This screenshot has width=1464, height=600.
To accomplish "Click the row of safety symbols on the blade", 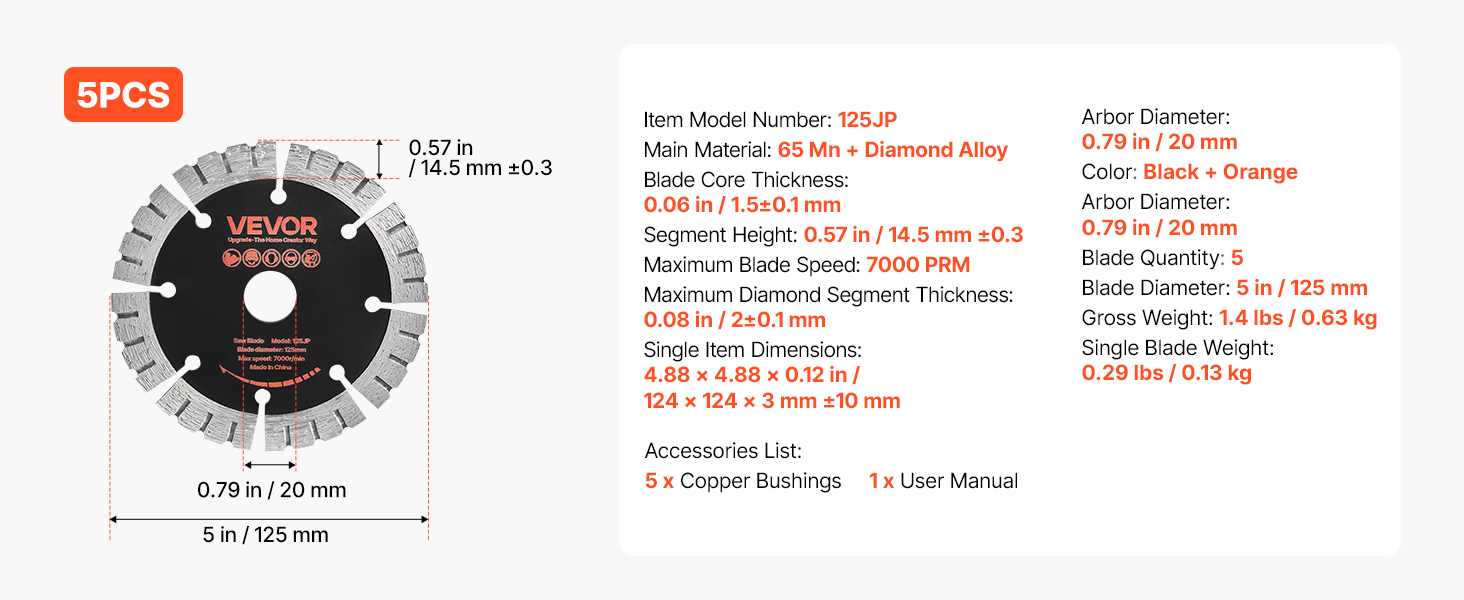I will (x=271, y=259).
